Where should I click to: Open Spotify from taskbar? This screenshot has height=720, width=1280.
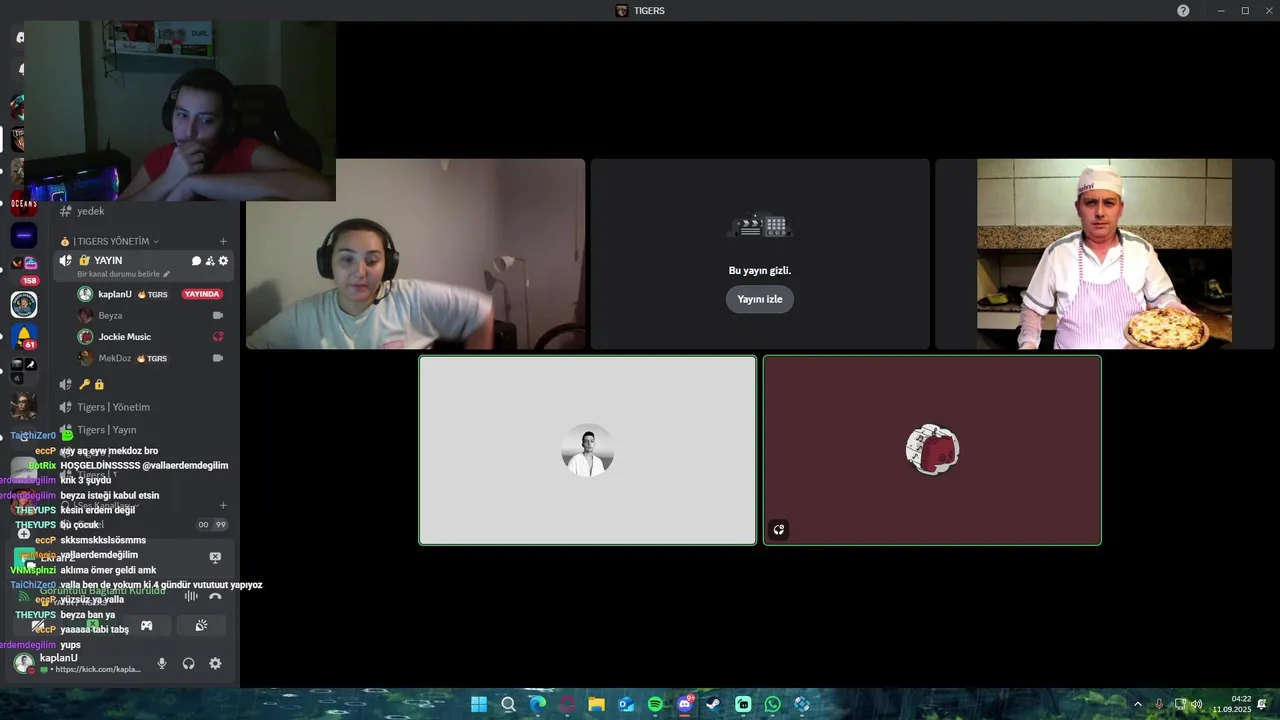click(655, 704)
